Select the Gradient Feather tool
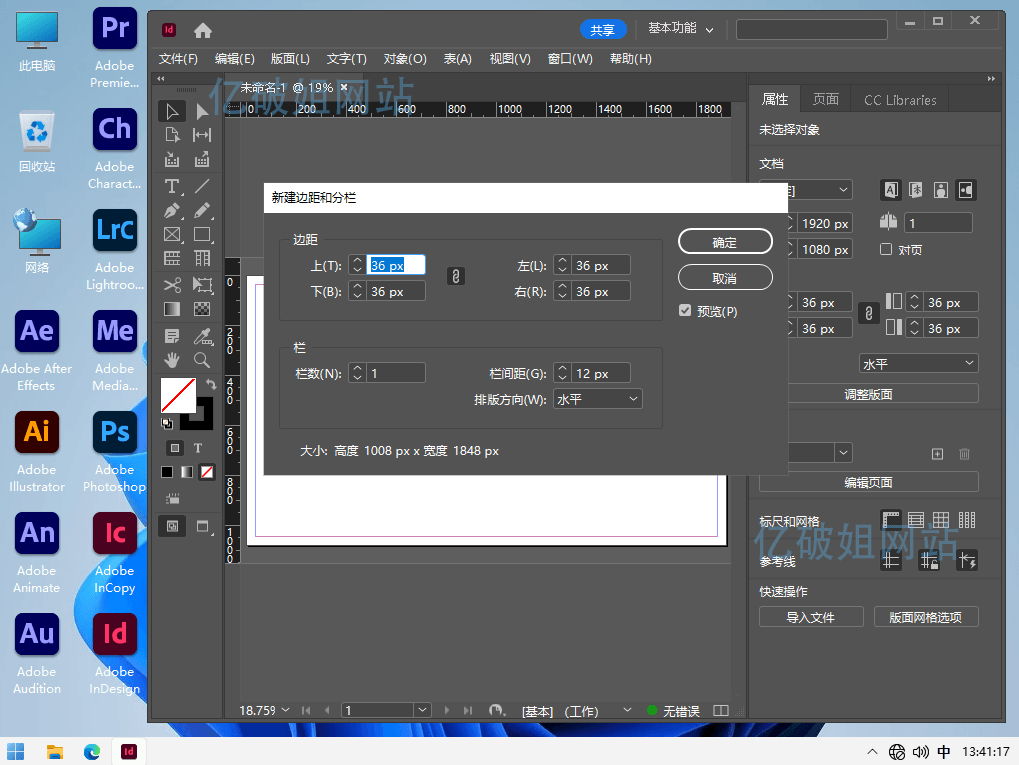Viewport: 1019px width, 765px height. (x=202, y=309)
